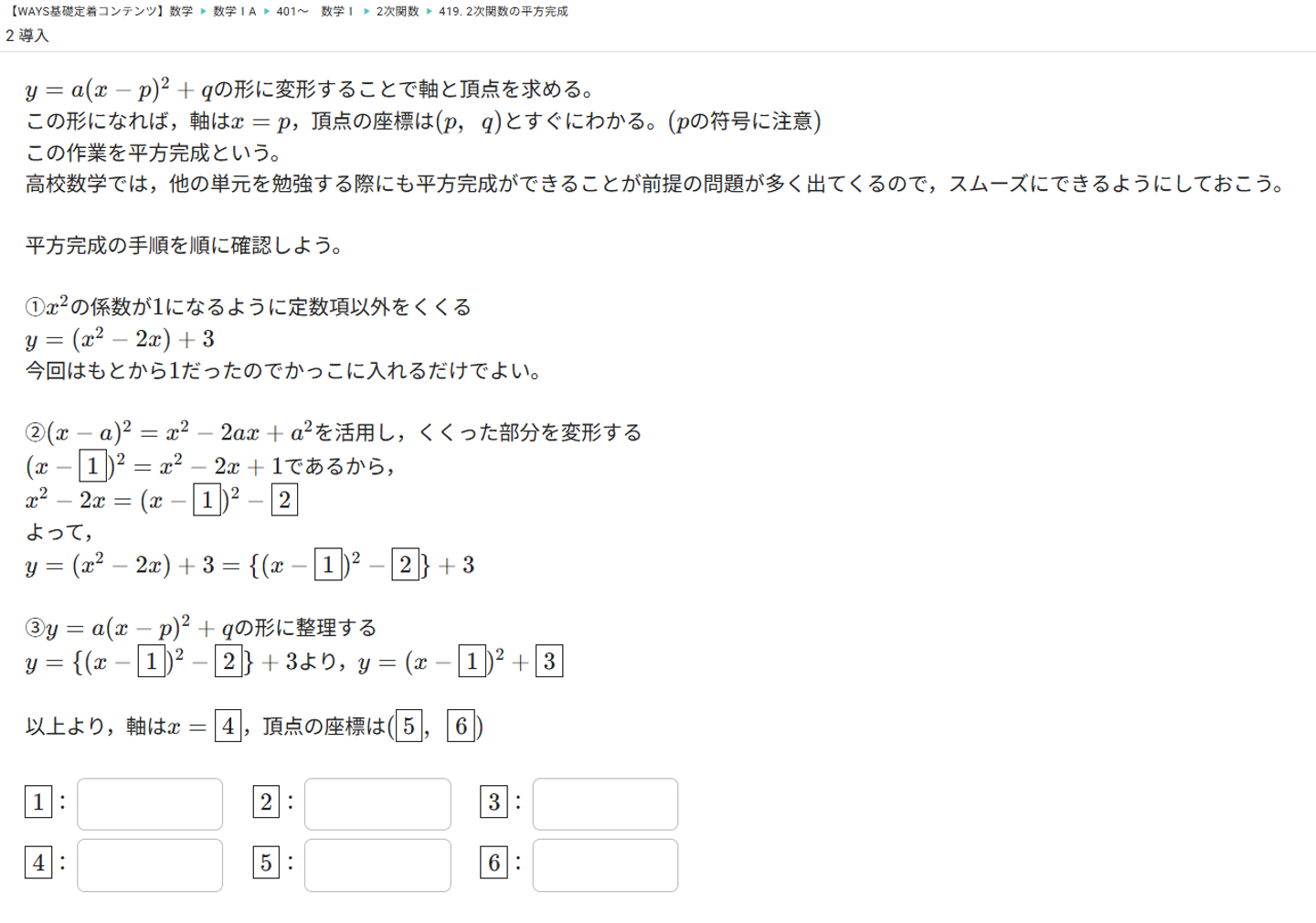This screenshot has width=1316, height=923.
Task: Click boxed 6 in the 頂点の座標 coordinates
Action: pyautogui.click(x=461, y=727)
